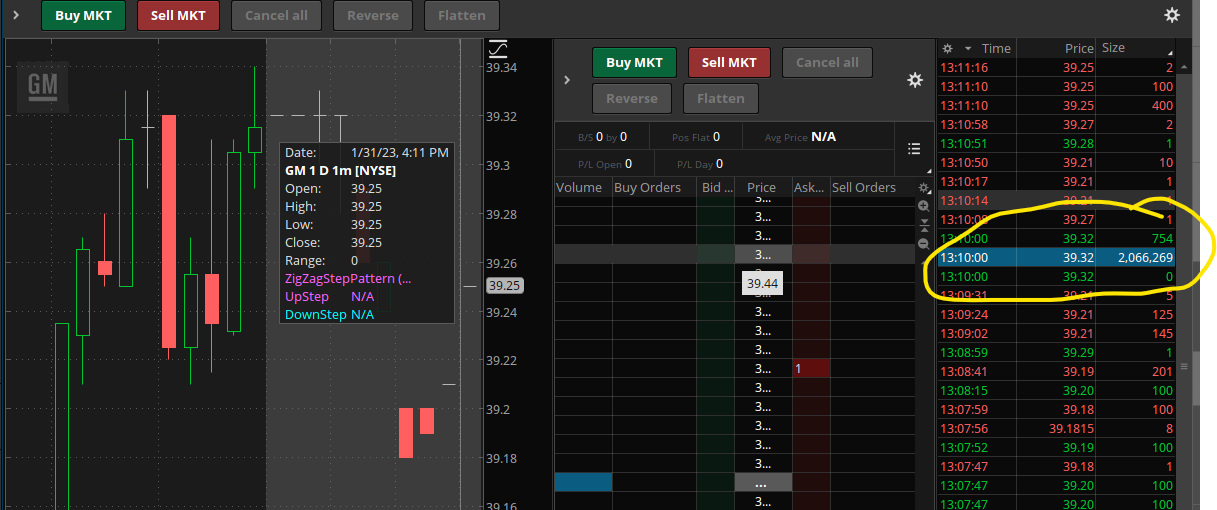The height and width of the screenshot is (510, 1217).
Task: Open Active Trader panel gear settings
Action: pos(914,80)
